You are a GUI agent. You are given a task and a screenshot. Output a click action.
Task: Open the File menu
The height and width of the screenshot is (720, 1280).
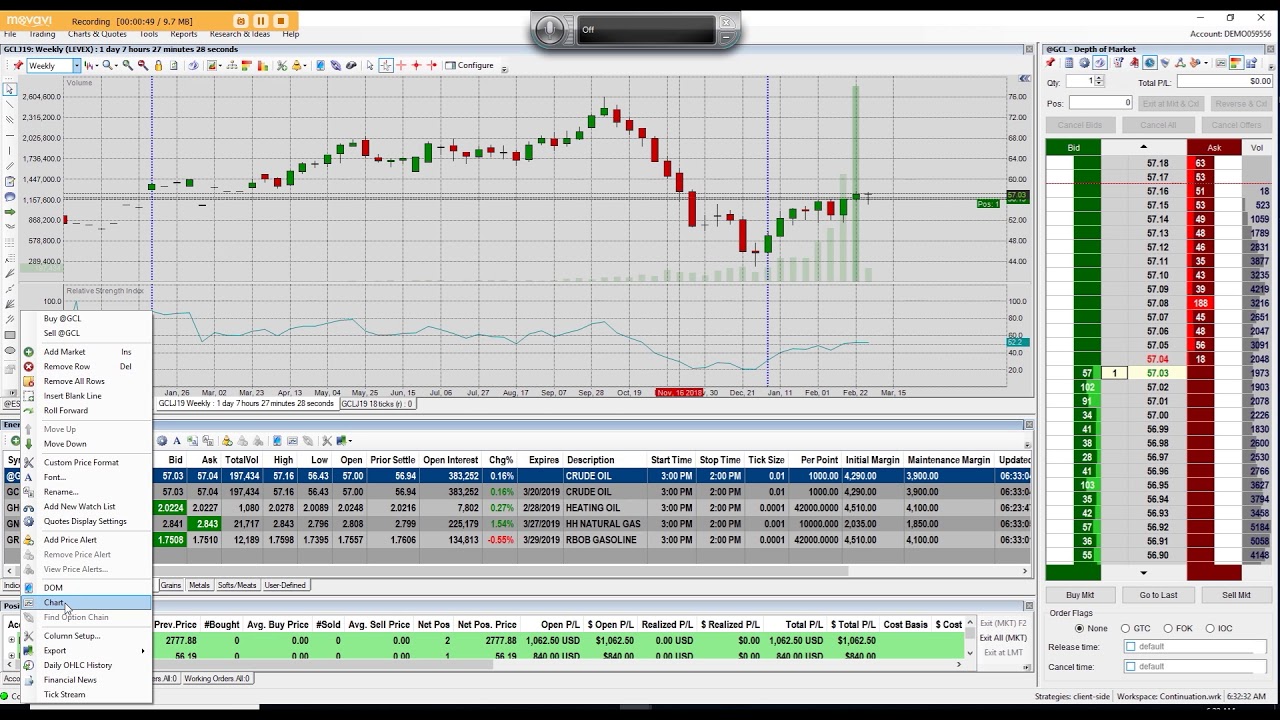pyautogui.click(x=10, y=34)
